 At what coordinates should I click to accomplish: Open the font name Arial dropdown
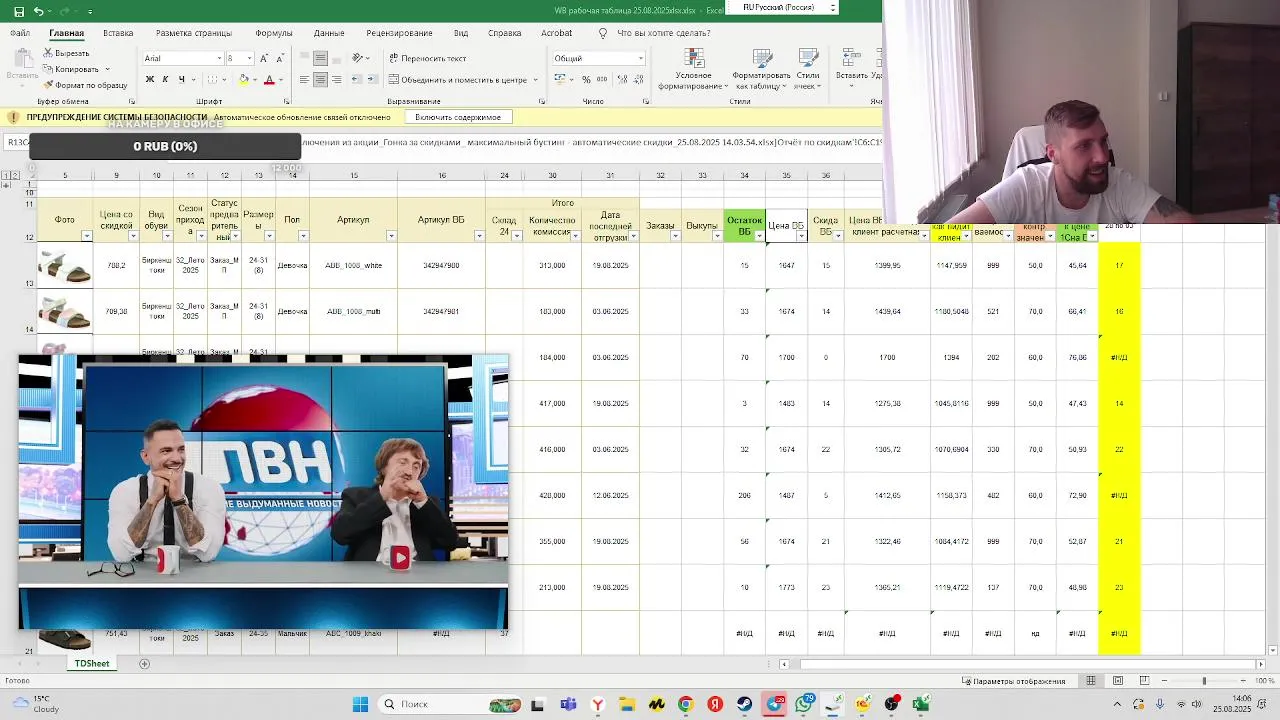(219, 58)
